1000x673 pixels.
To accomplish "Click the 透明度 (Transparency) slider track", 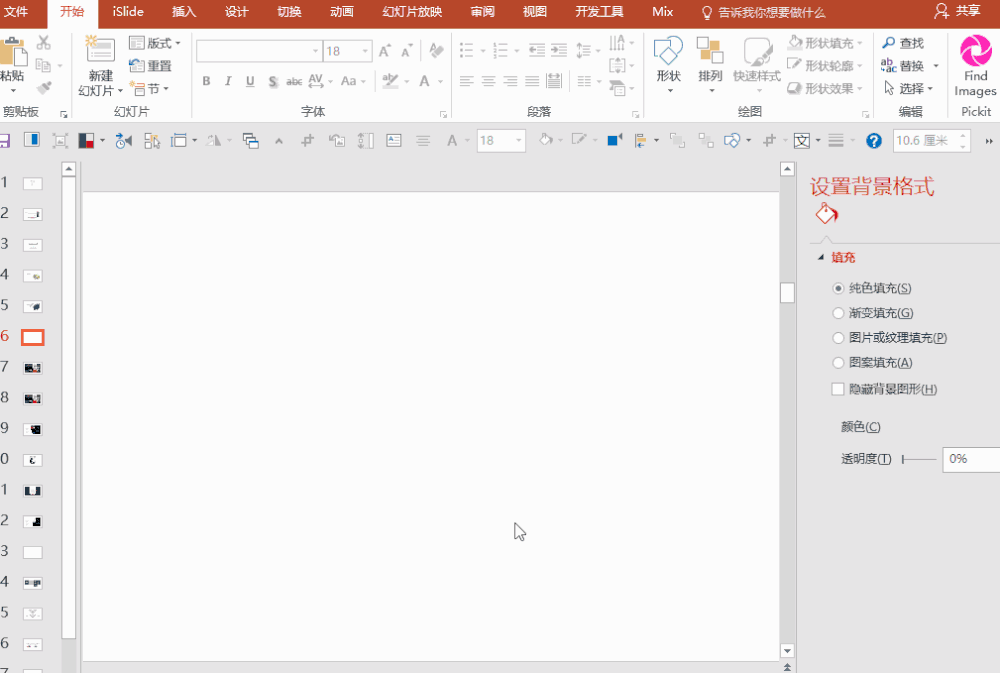I will click(919, 459).
